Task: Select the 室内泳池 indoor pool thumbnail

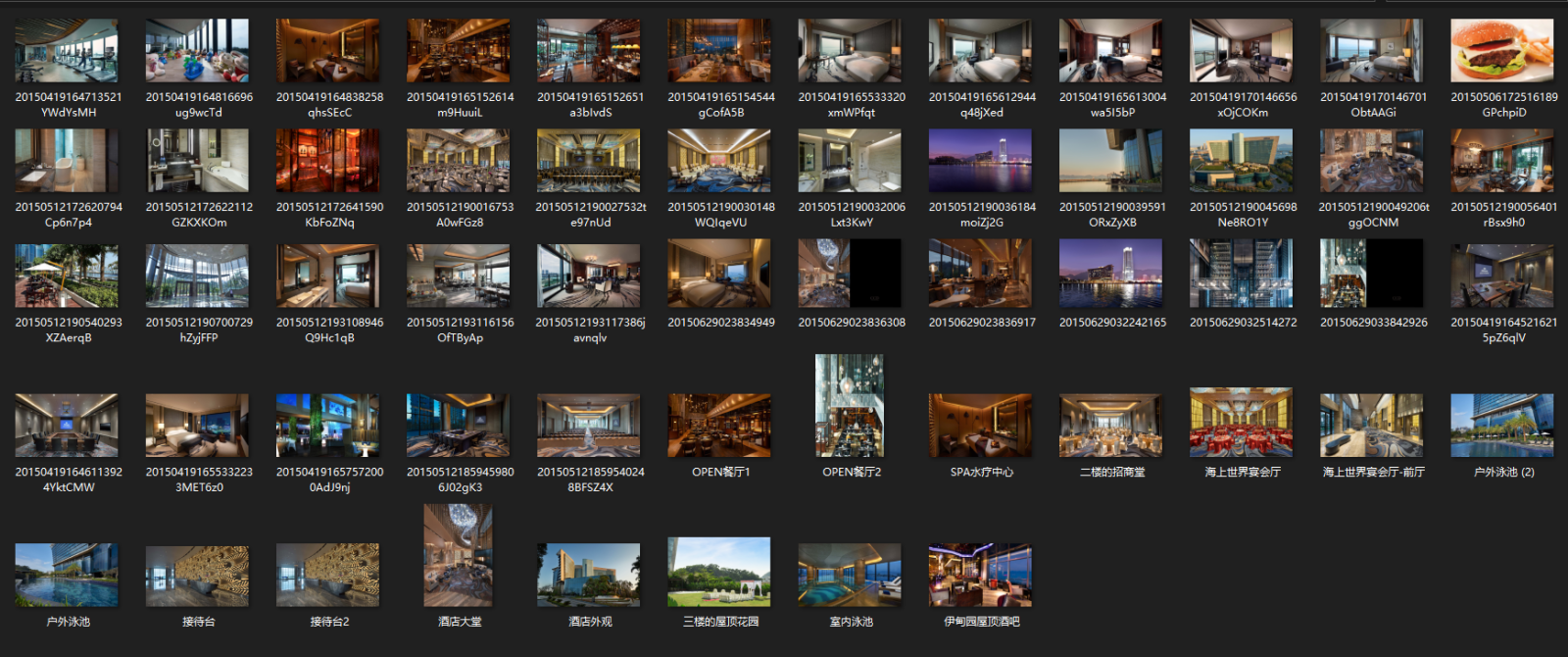Action: click(x=850, y=575)
